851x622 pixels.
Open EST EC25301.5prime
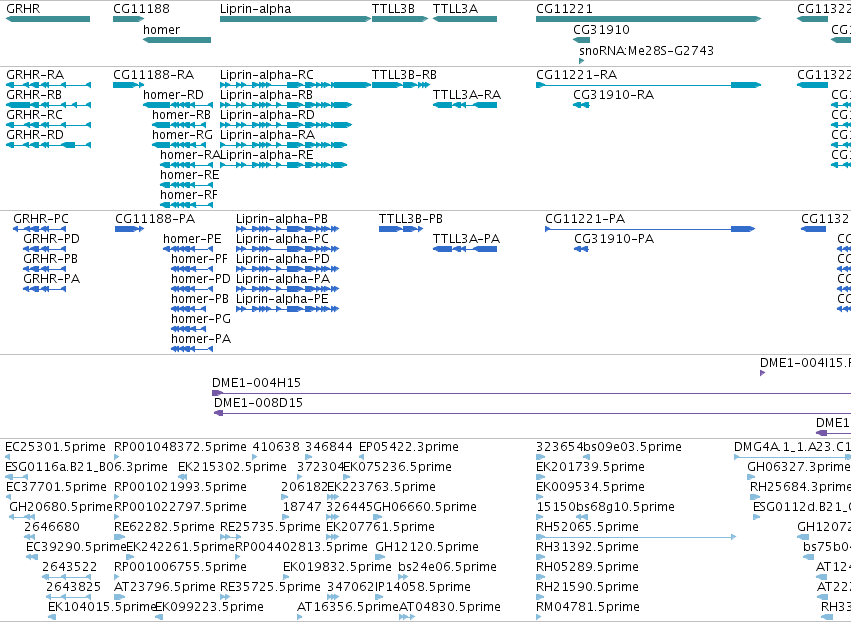tap(8, 457)
